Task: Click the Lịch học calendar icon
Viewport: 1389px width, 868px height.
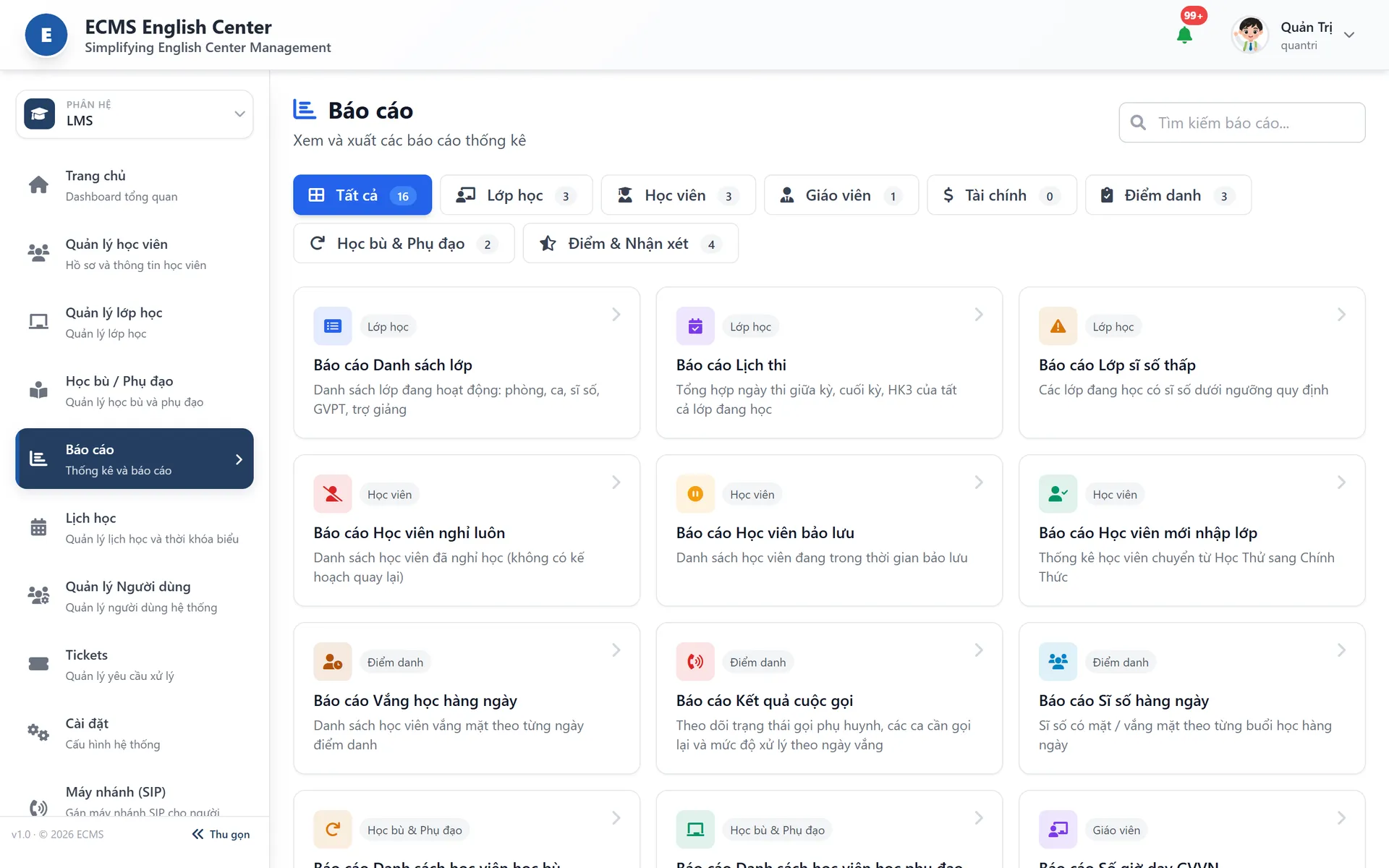Action: click(x=38, y=527)
